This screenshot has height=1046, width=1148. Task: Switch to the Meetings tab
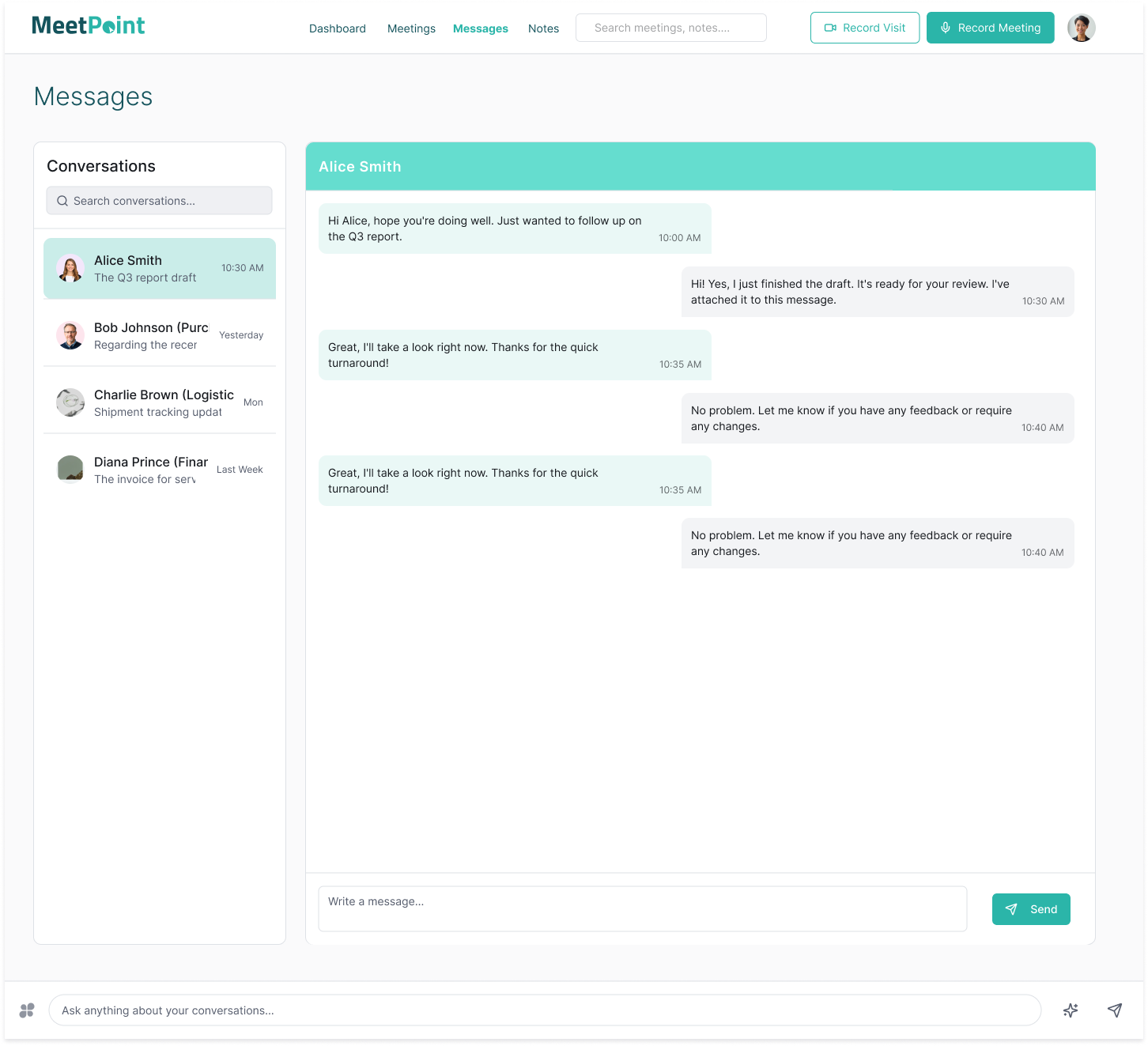[411, 28]
